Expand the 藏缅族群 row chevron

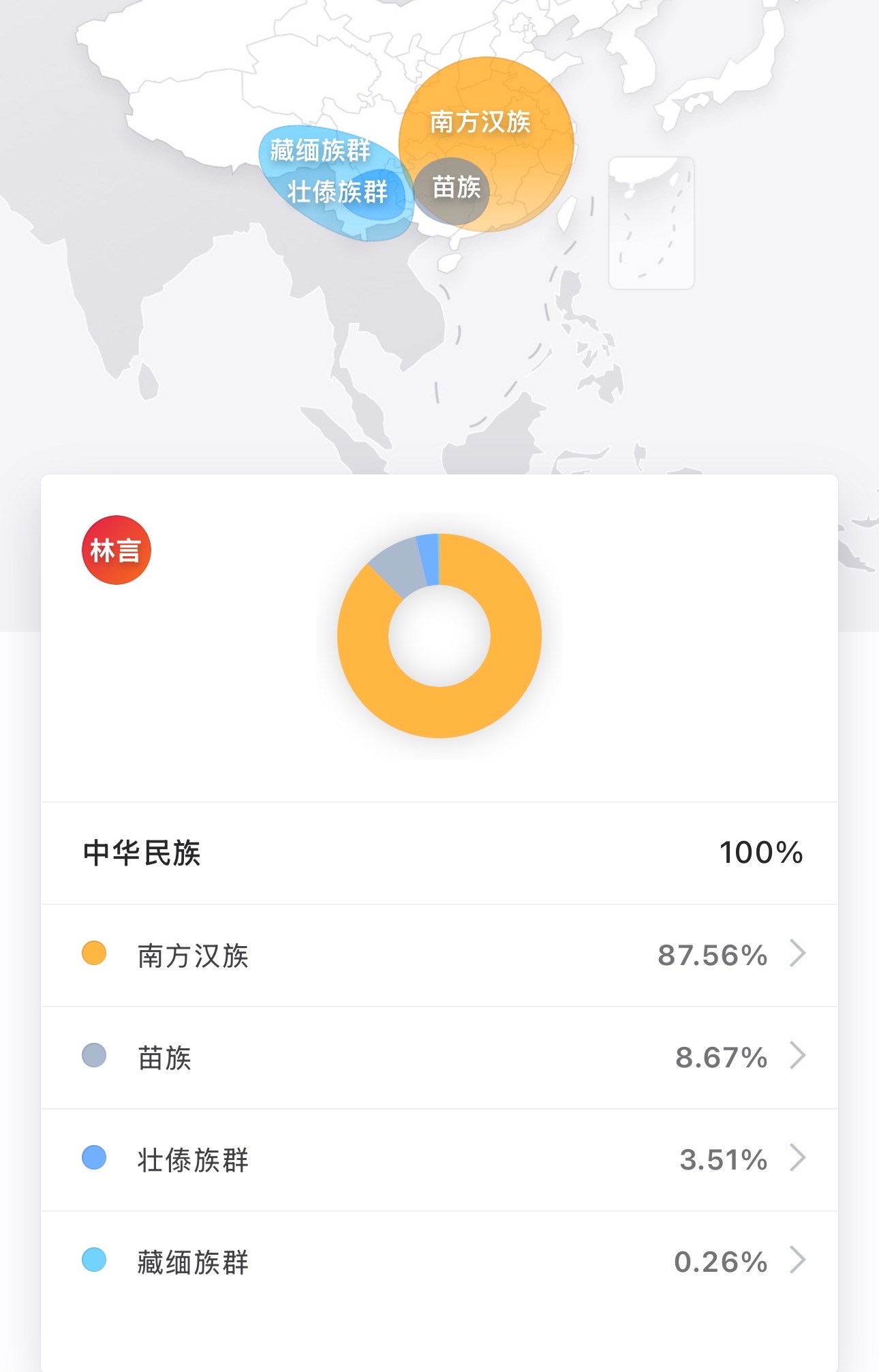click(797, 1260)
